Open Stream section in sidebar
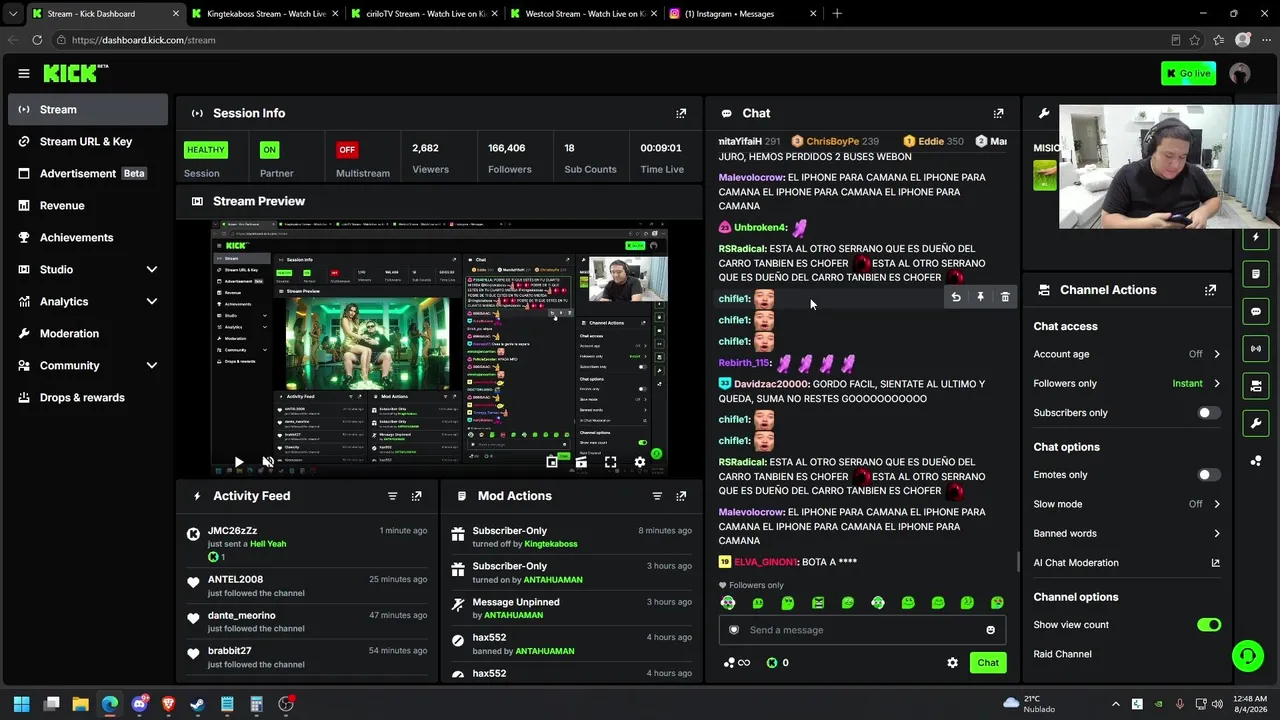 coord(88,109)
